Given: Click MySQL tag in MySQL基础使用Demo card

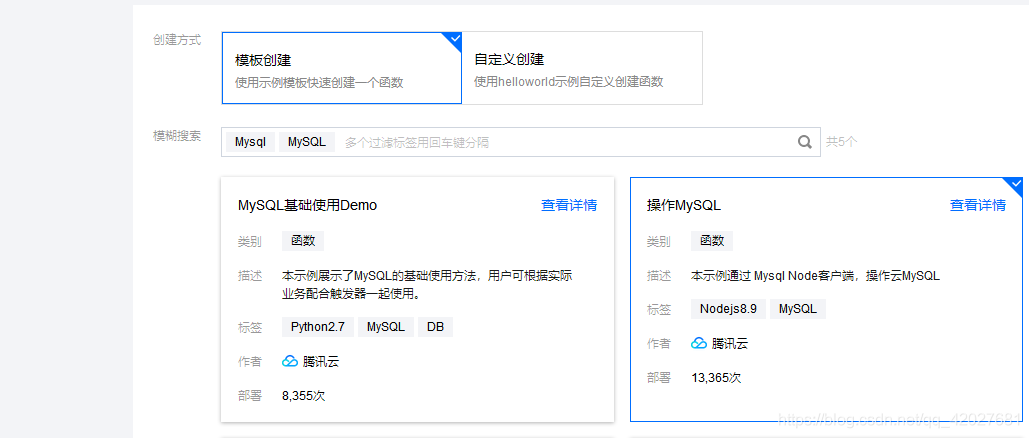Looking at the screenshot, I should click(386, 327).
